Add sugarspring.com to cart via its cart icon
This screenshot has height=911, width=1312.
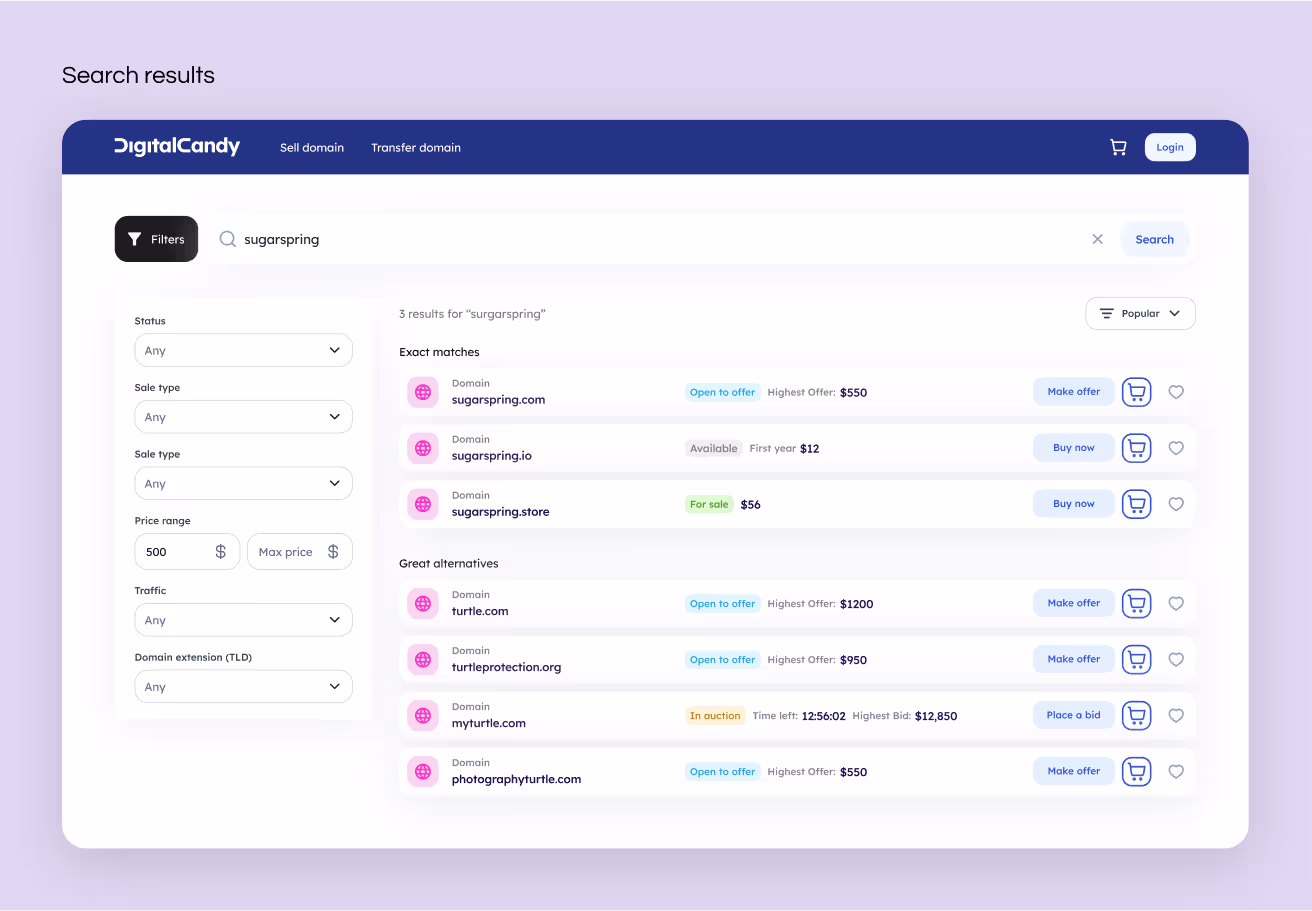click(1136, 392)
